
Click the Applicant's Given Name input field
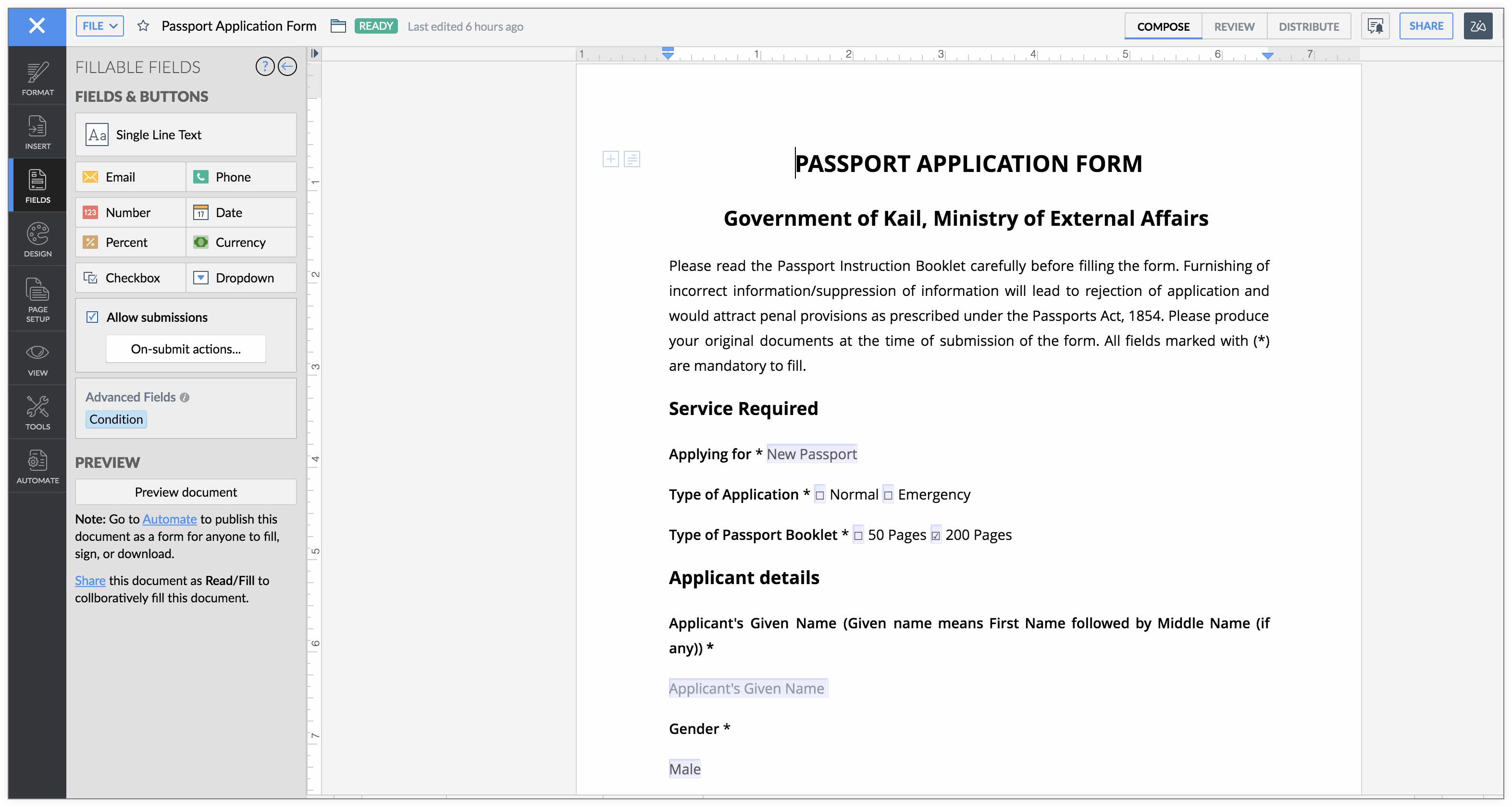[x=748, y=688]
